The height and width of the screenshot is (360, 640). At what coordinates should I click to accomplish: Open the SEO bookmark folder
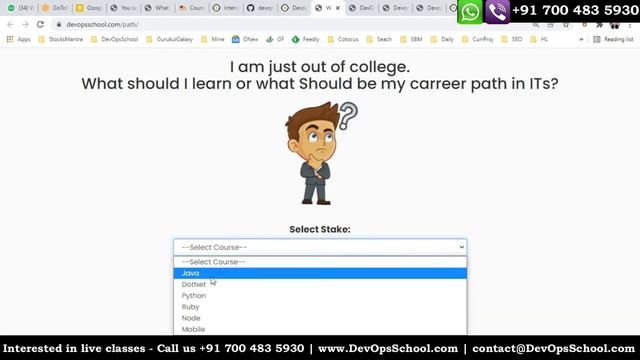point(512,39)
